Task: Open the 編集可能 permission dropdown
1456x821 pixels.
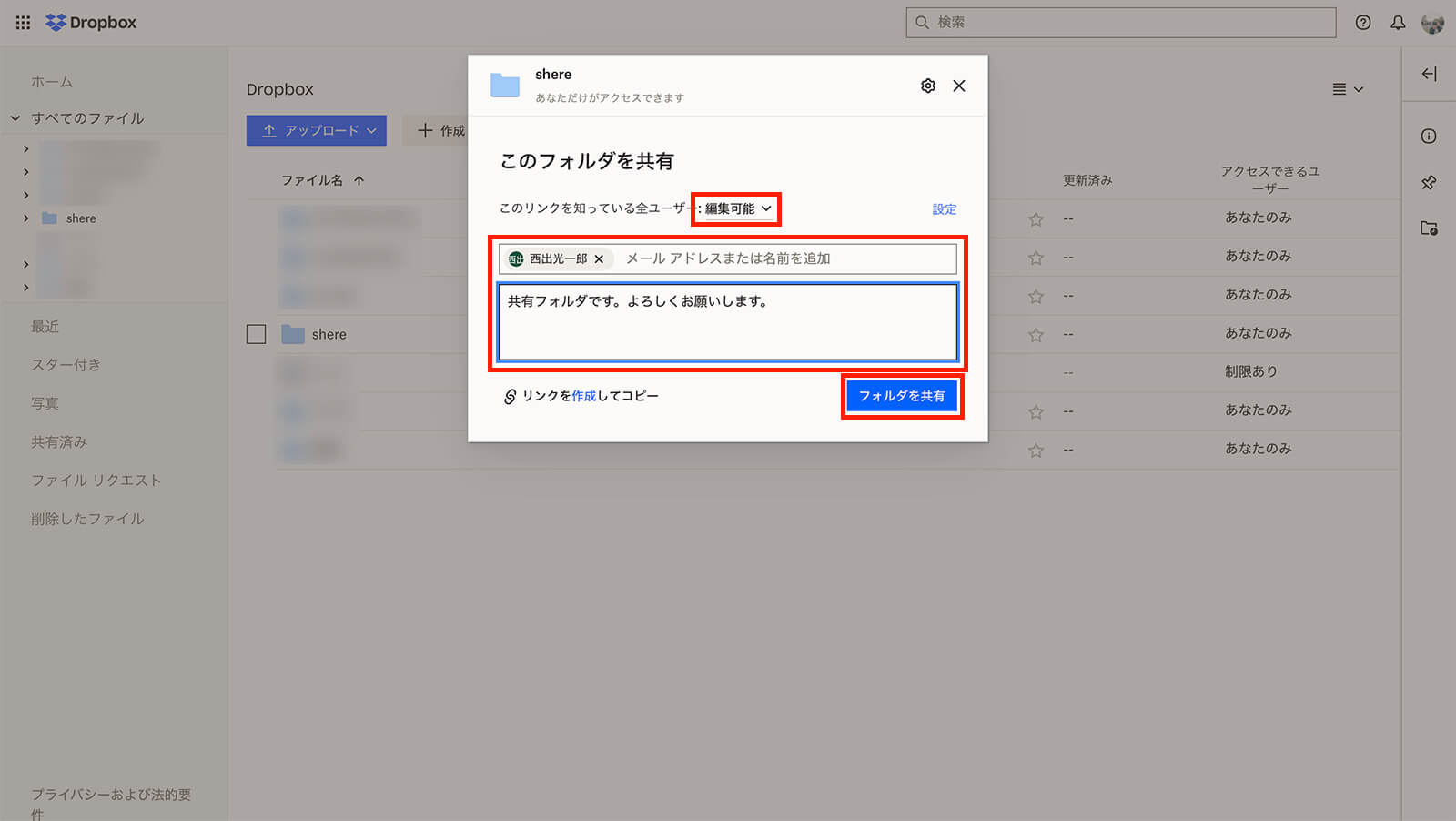Action: (x=738, y=208)
